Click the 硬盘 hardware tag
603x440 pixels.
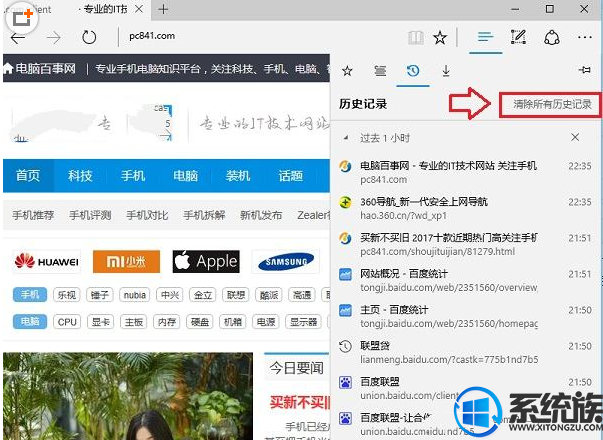[200, 322]
